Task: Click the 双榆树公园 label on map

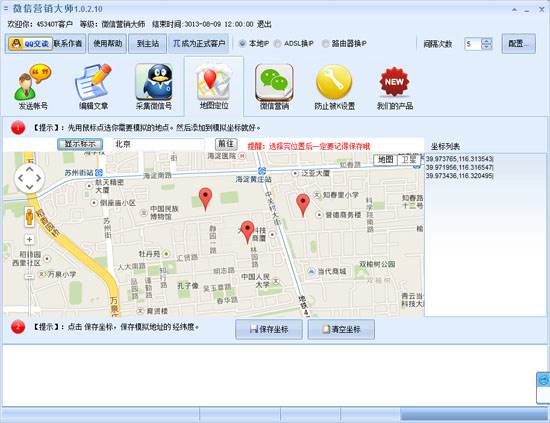Action: pyautogui.click(x=377, y=264)
